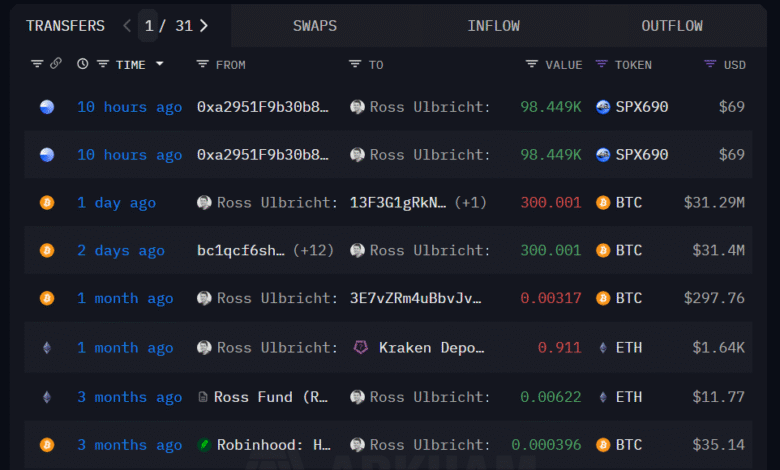The width and height of the screenshot is (780, 470).
Task: Open the '3 months ago' BTC transaction link
Action: click(130, 445)
